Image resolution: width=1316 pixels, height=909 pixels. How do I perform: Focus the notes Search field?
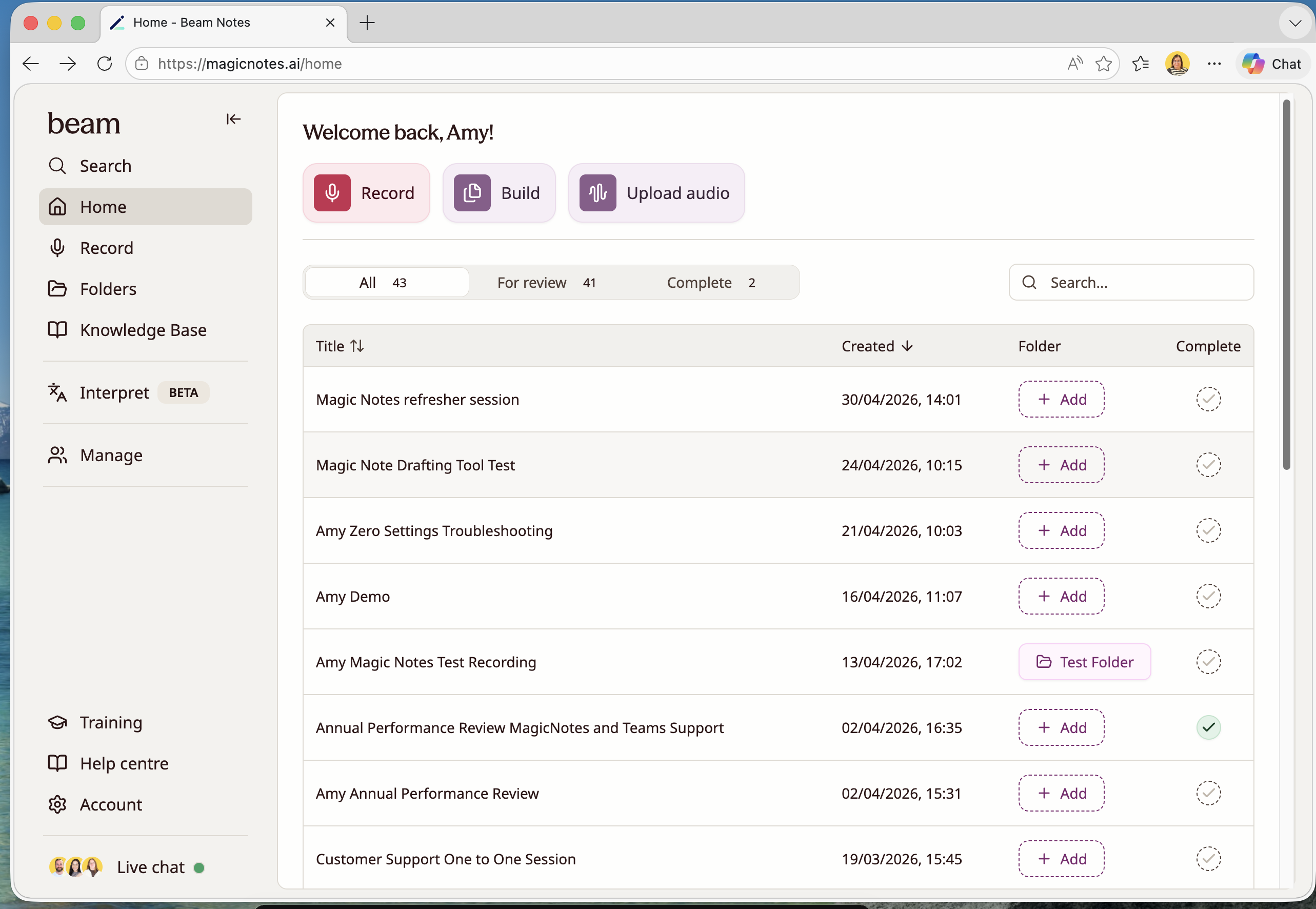point(1131,283)
